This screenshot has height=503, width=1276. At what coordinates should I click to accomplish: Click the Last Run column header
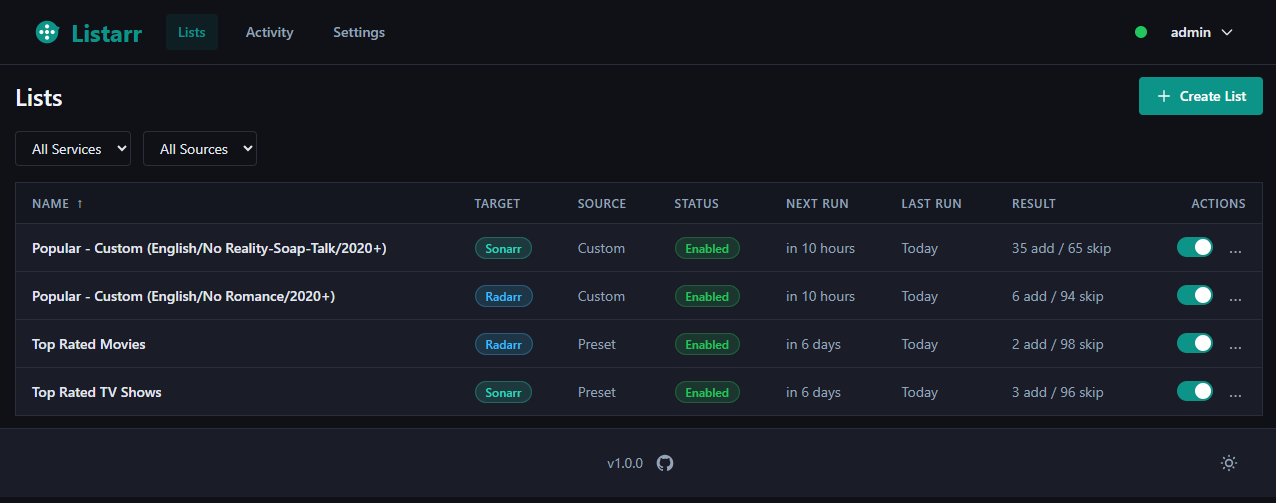pyautogui.click(x=931, y=203)
